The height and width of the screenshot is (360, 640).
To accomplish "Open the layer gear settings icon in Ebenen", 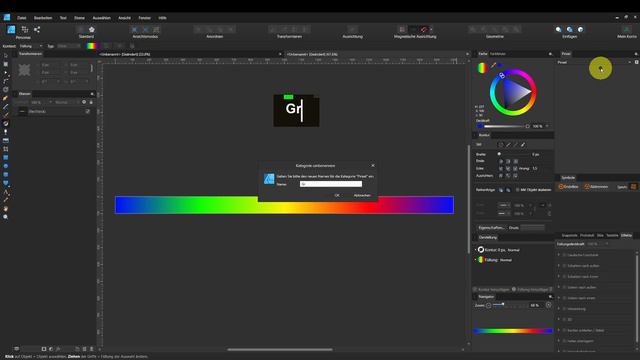I will (x=84, y=102).
